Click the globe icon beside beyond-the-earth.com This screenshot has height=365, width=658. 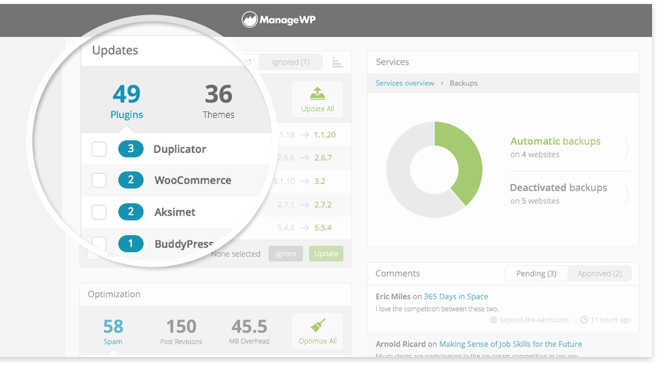click(x=494, y=320)
